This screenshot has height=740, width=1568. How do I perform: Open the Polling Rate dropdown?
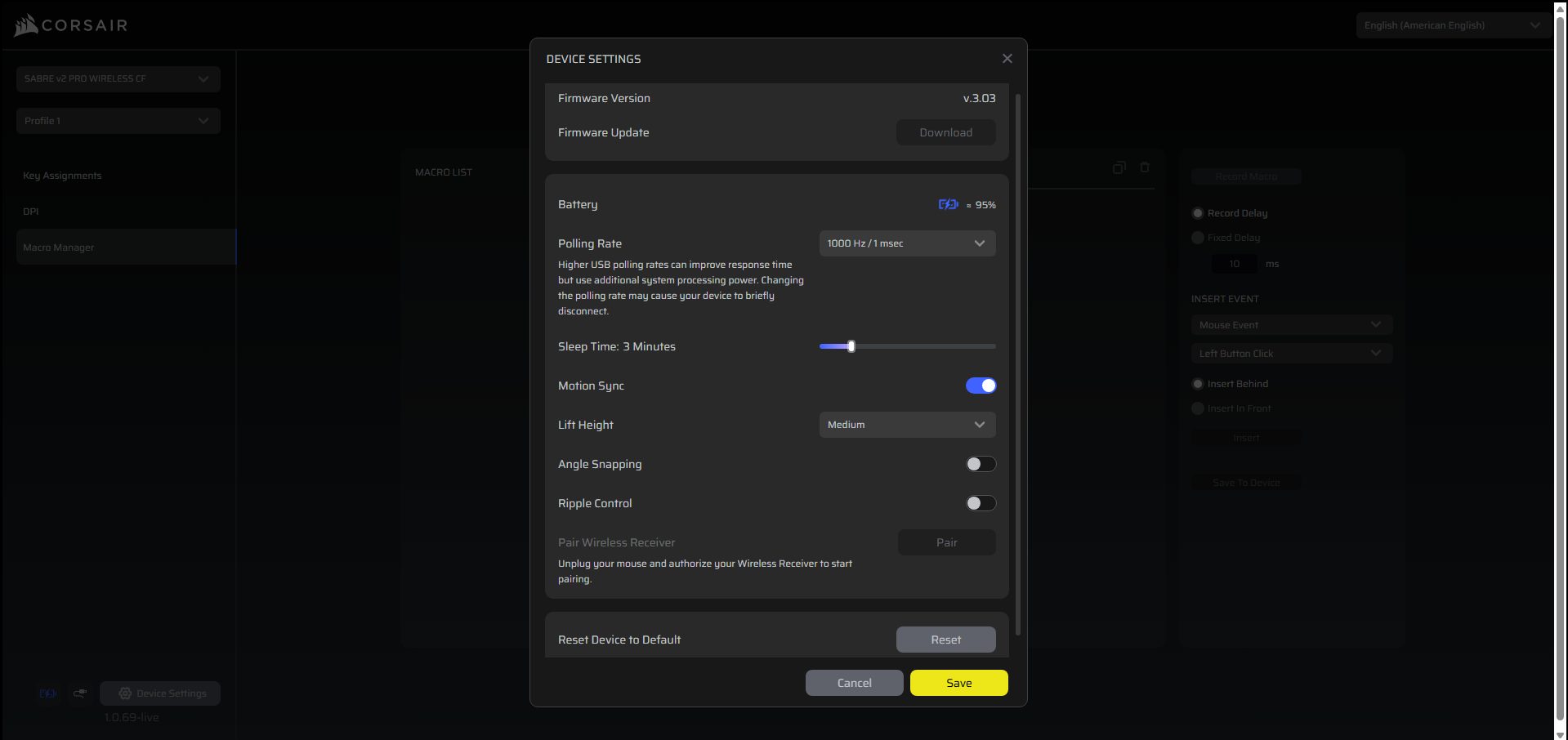pos(907,243)
